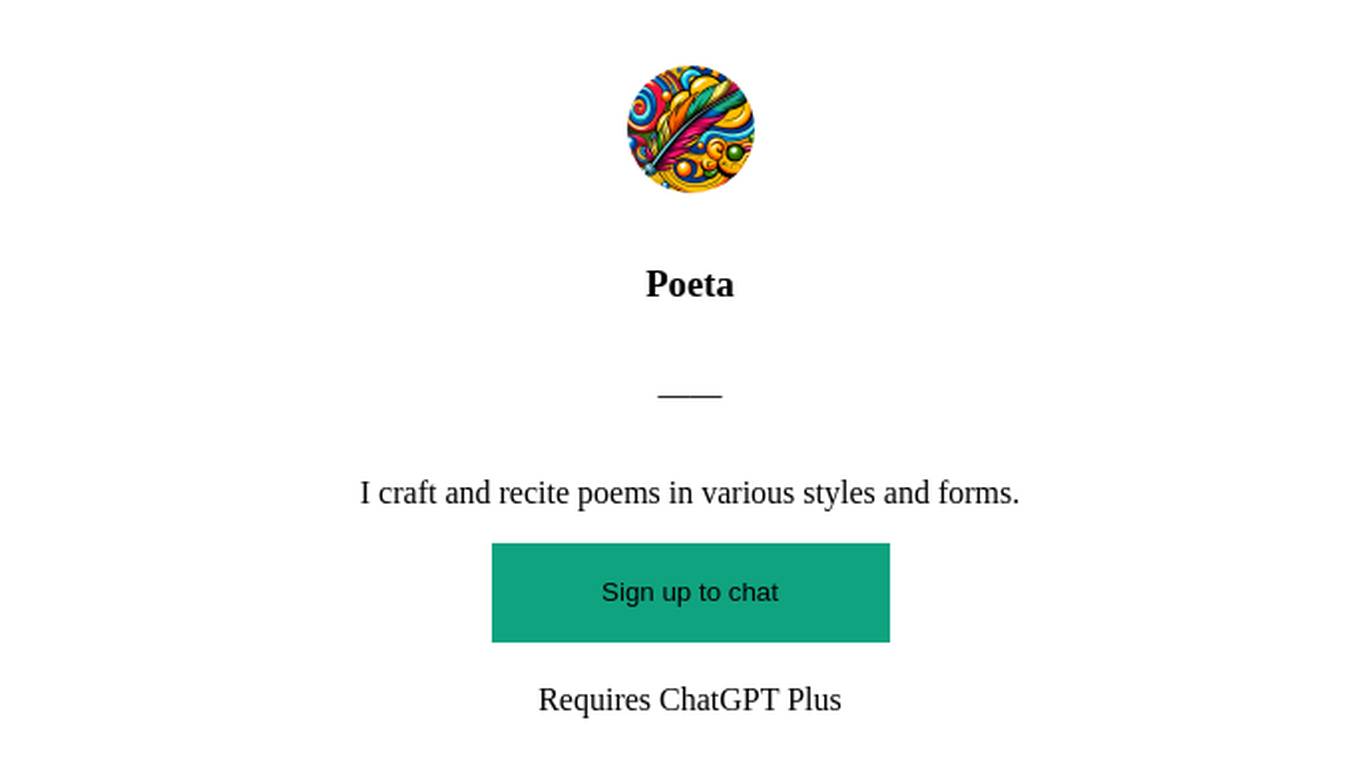Click the word 'craft' in the description
1360x764 pixels.
(x=407, y=493)
